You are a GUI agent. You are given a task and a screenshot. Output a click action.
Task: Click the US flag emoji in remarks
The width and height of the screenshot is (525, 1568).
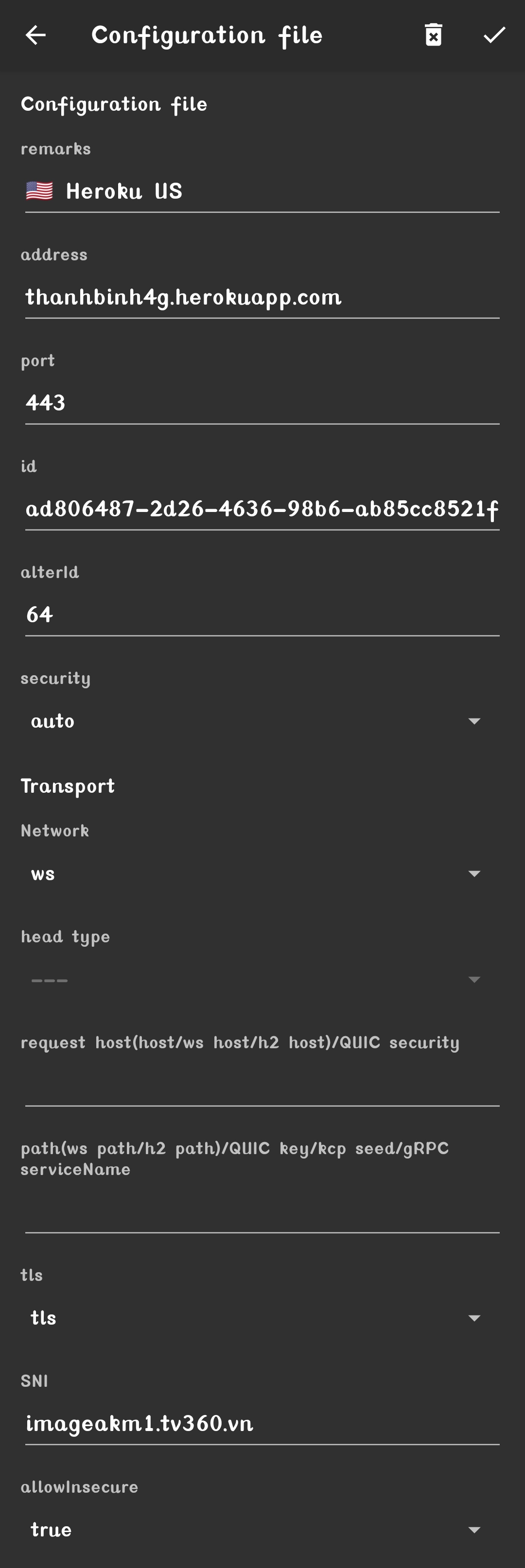coord(39,190)
